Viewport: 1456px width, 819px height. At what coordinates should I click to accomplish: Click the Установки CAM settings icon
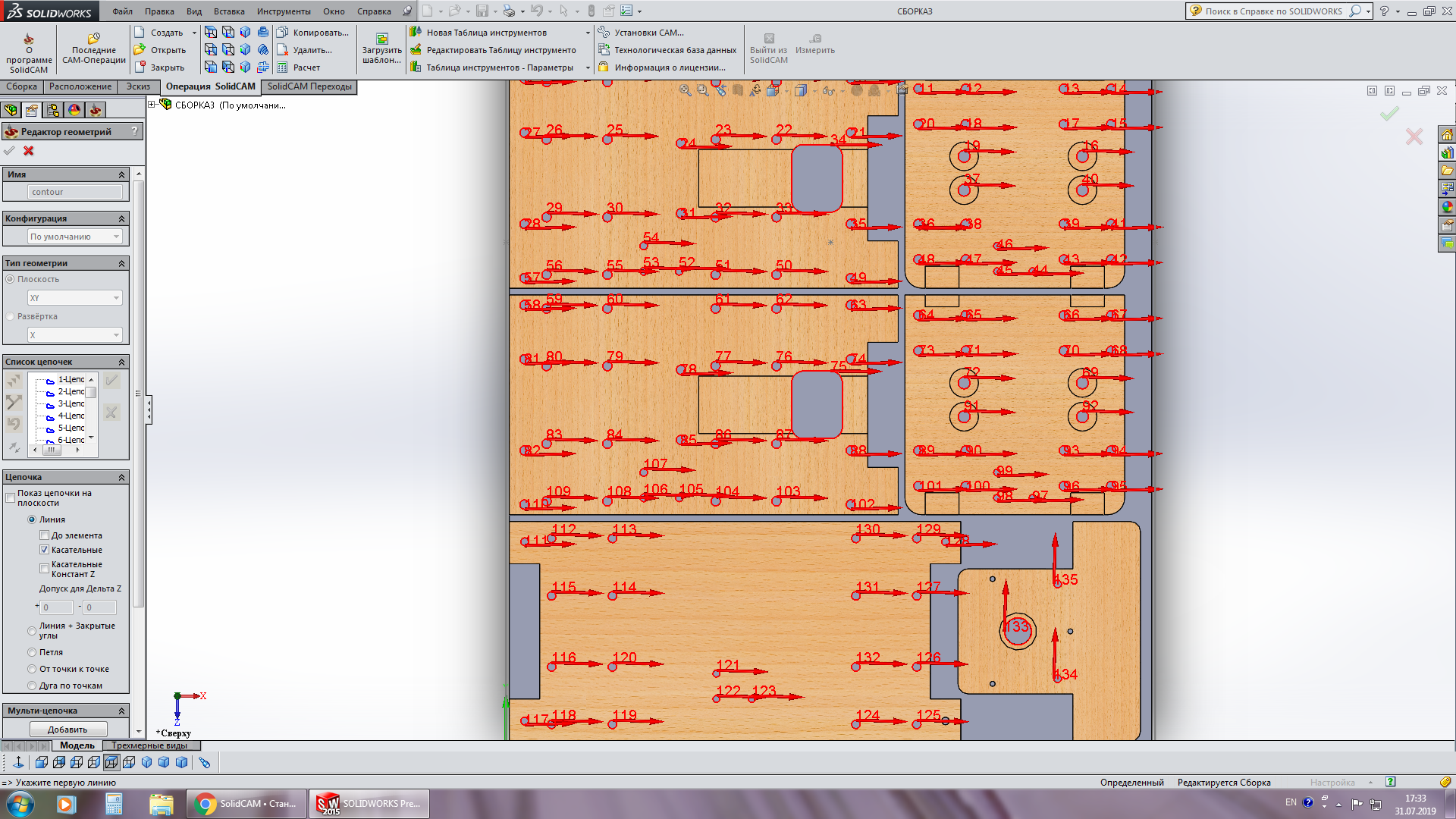pyautogui.click(x=604, y=33)
